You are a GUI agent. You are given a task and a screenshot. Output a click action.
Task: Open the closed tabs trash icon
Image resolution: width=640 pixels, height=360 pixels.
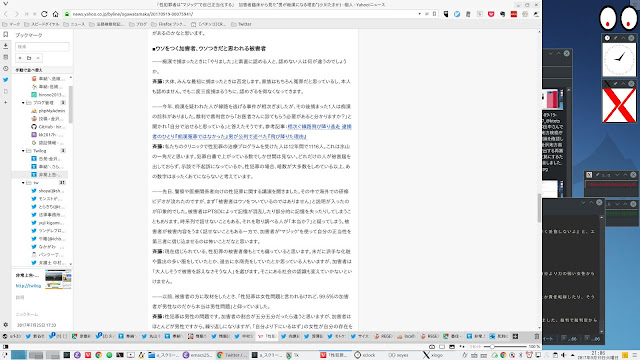coord(536,336)
